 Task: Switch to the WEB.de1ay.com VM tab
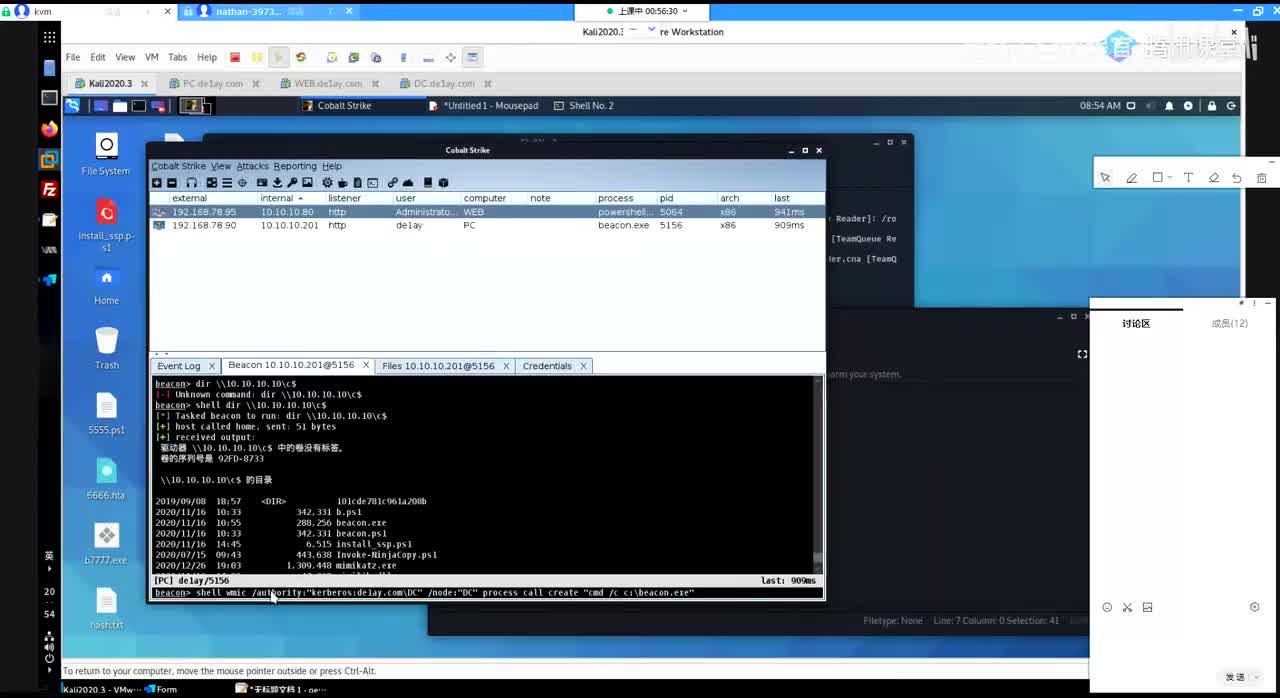pos(327,84)
